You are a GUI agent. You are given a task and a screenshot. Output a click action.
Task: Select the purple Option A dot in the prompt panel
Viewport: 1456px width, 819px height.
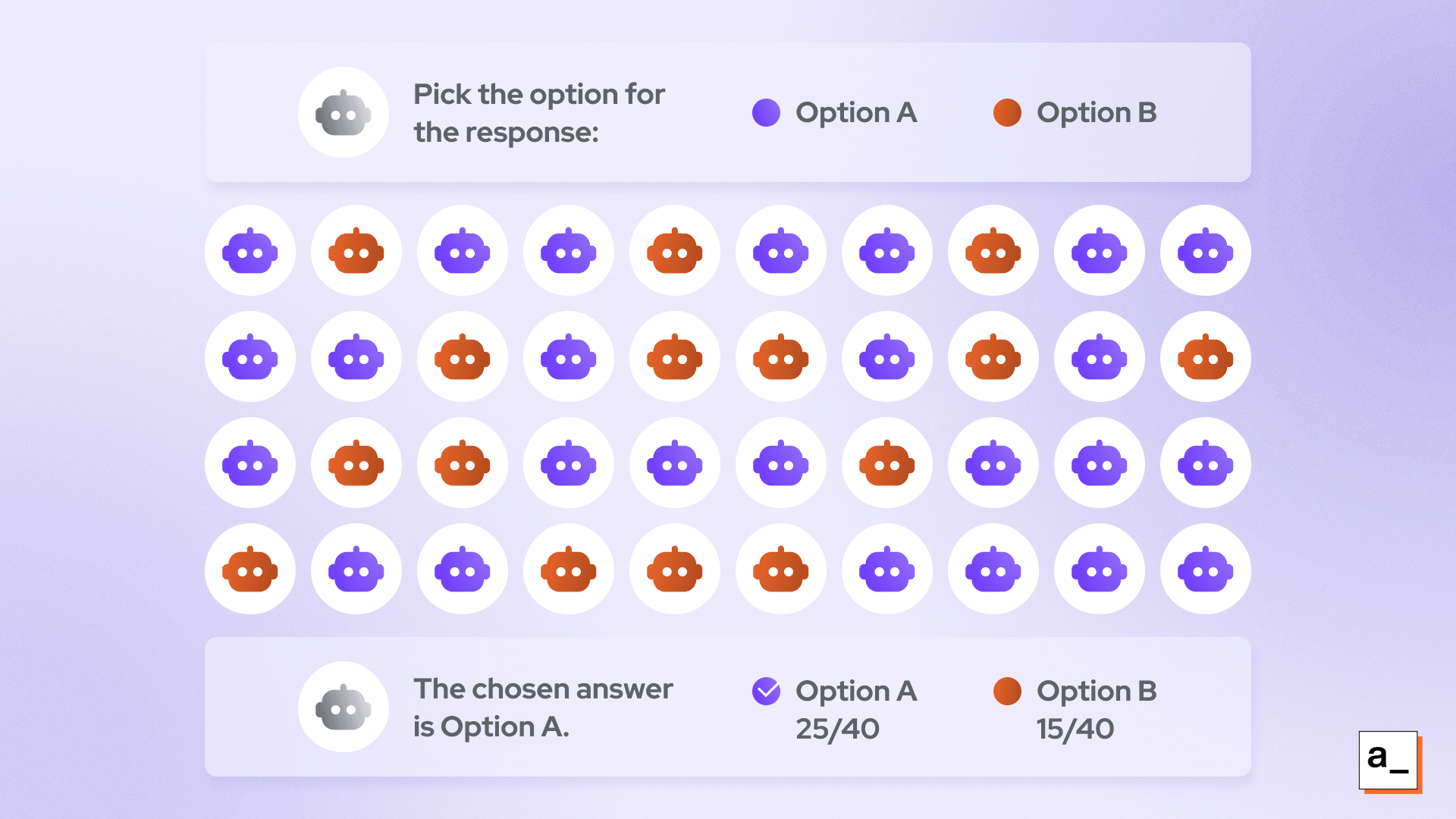[x=766, y=113]
